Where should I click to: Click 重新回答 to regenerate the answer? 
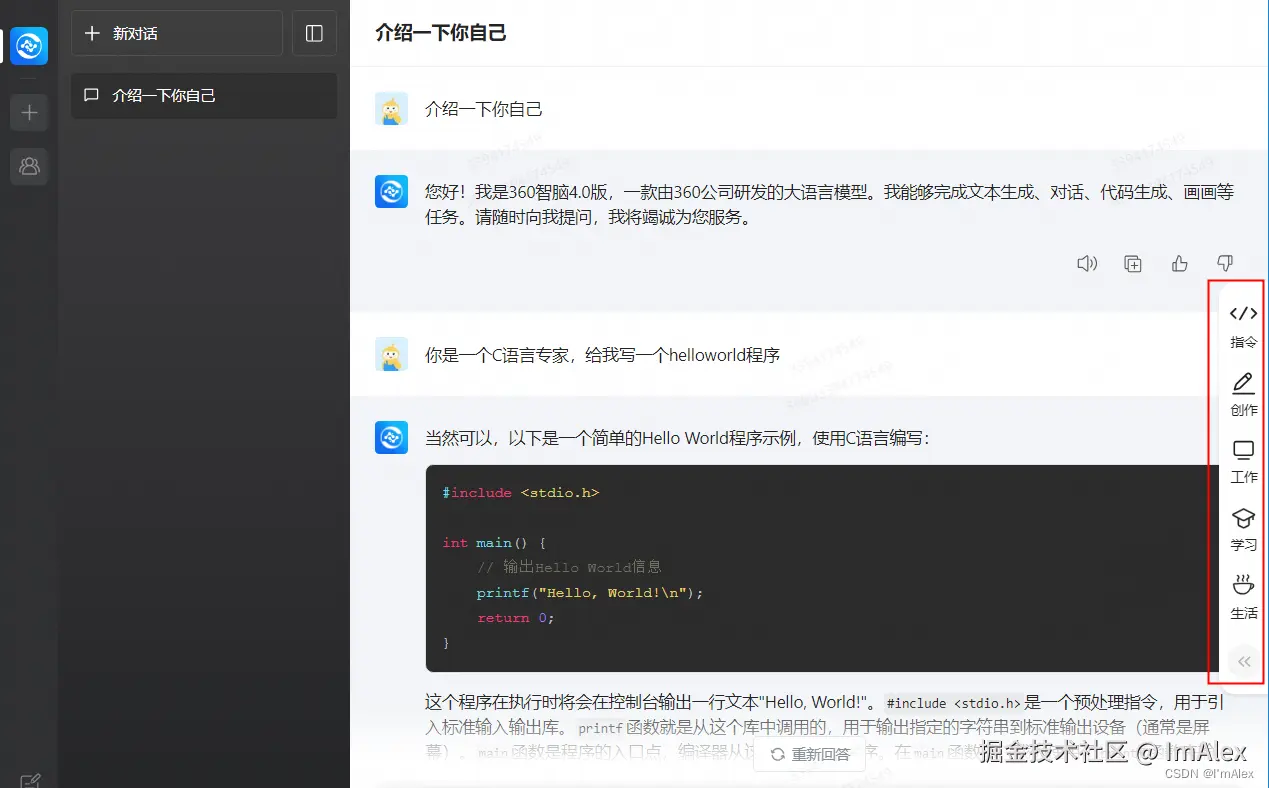pos(810,756)
